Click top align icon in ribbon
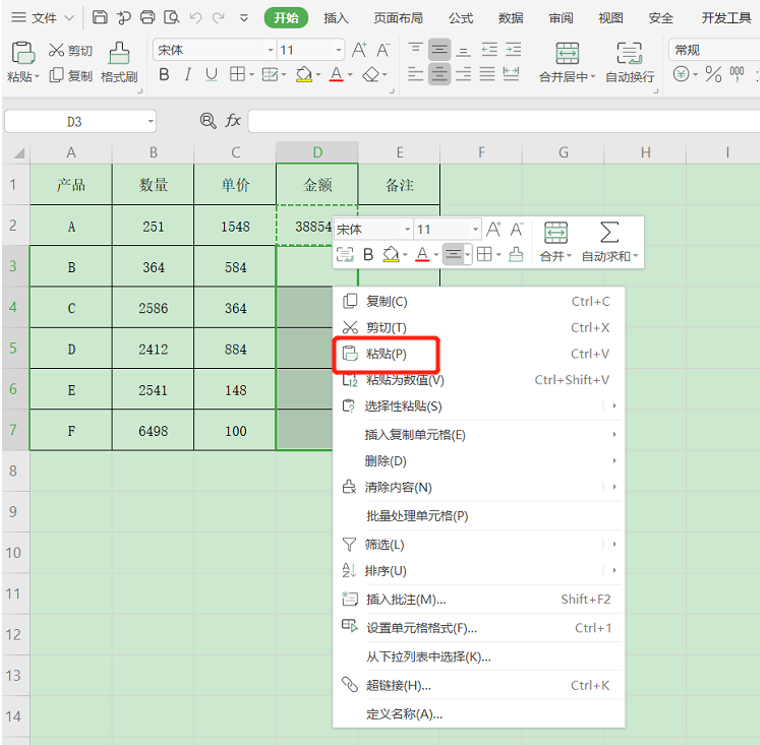 (x=415, y=49)
